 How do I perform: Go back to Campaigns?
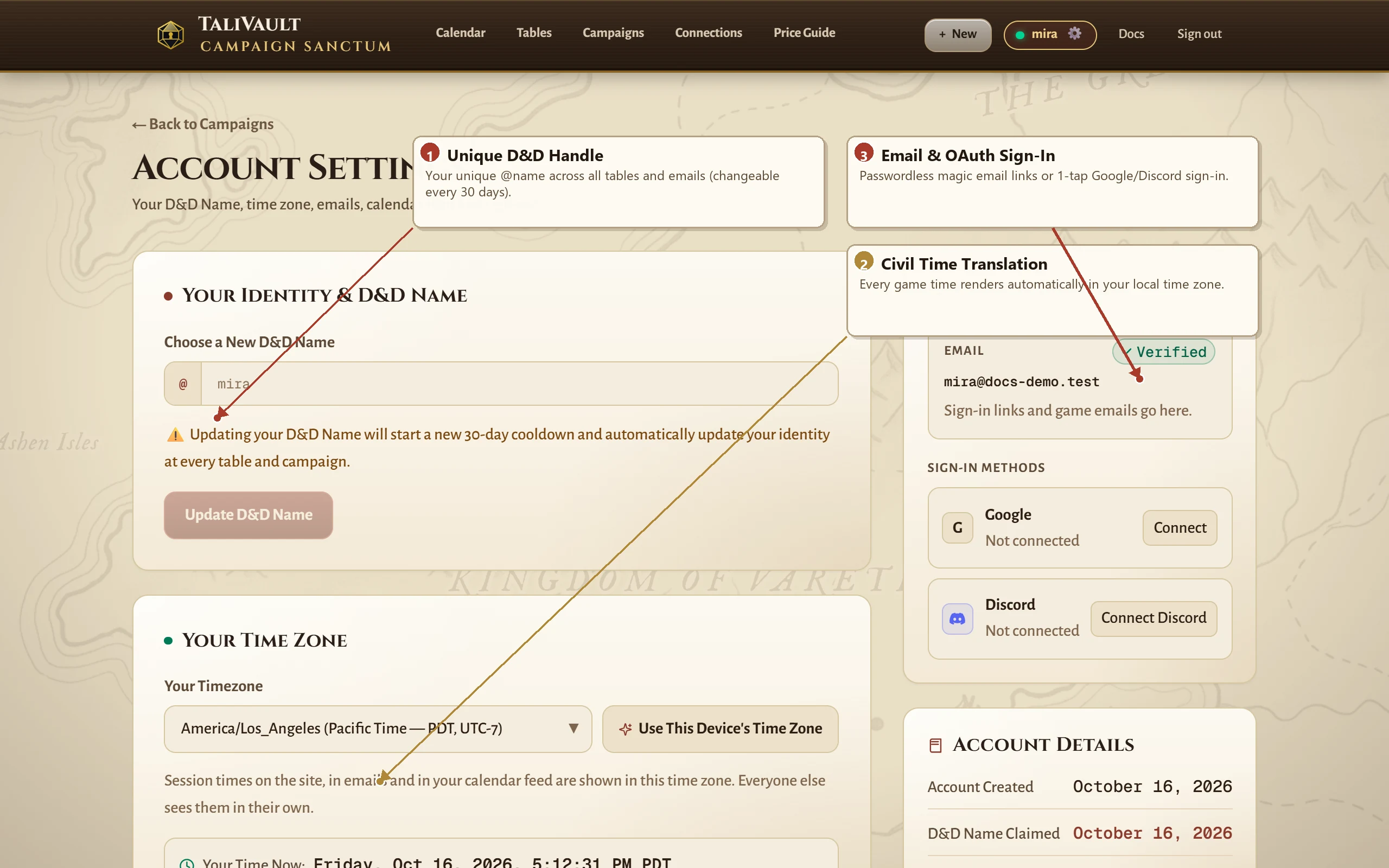coord(202,124)
